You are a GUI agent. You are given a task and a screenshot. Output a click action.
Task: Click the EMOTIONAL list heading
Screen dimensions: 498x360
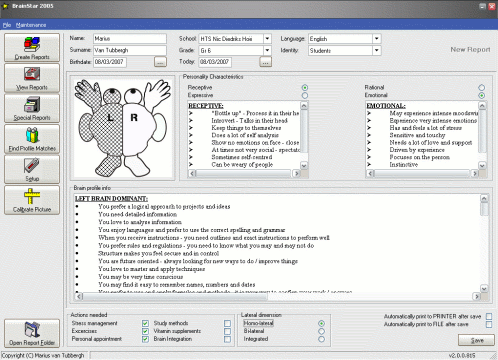[x=386, y=106]
